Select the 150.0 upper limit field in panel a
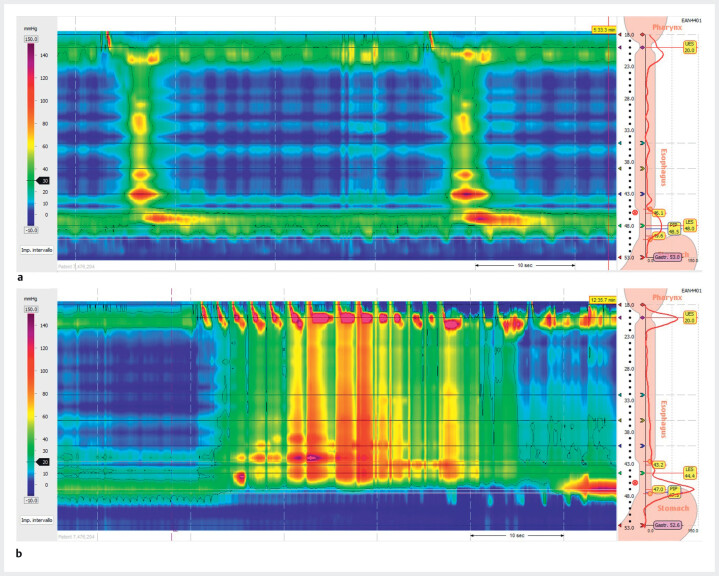The height and width of the screenshot is (576, 719). point(31,39)
